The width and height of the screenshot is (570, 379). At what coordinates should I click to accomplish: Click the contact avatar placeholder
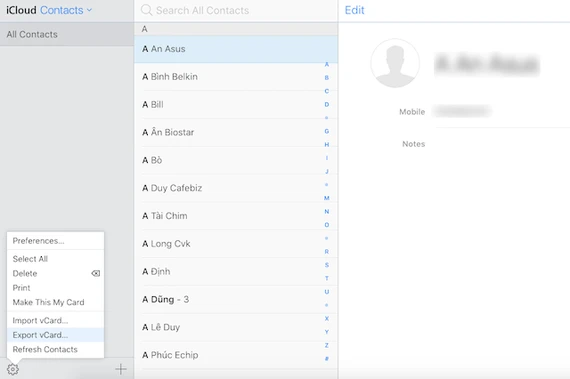[395, 63]
